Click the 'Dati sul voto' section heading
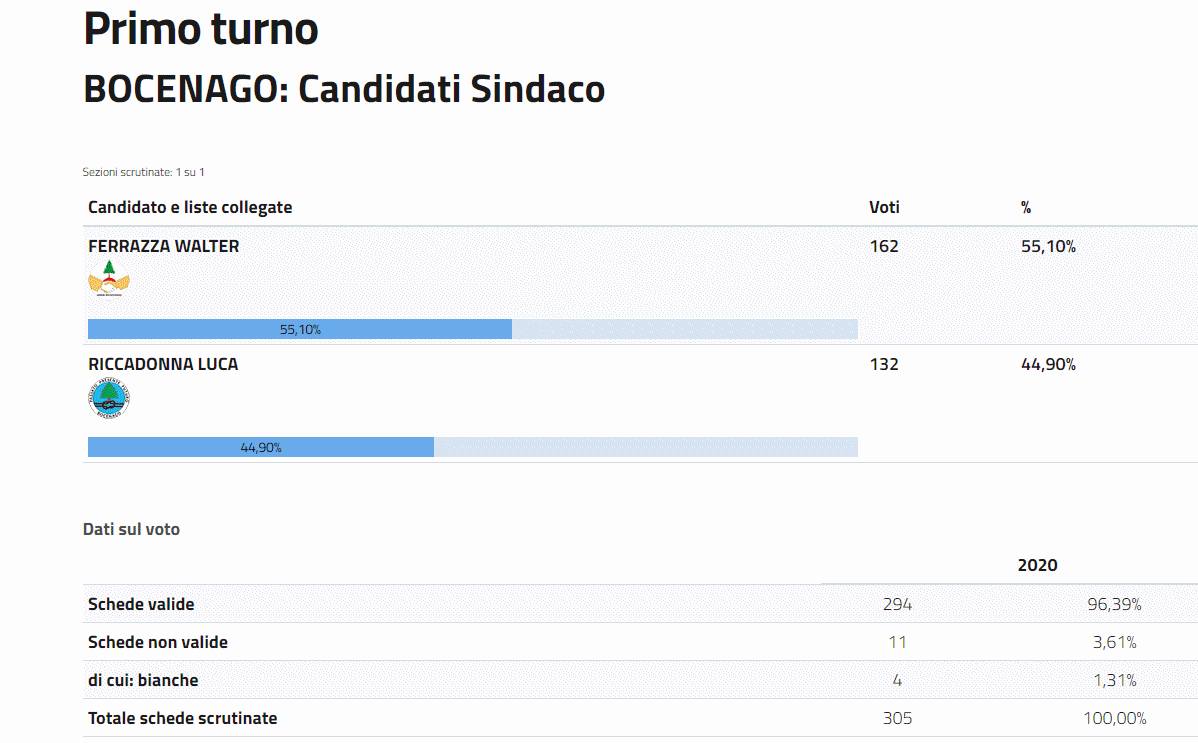The image size is (1198, 743). [x=131, y=529]
